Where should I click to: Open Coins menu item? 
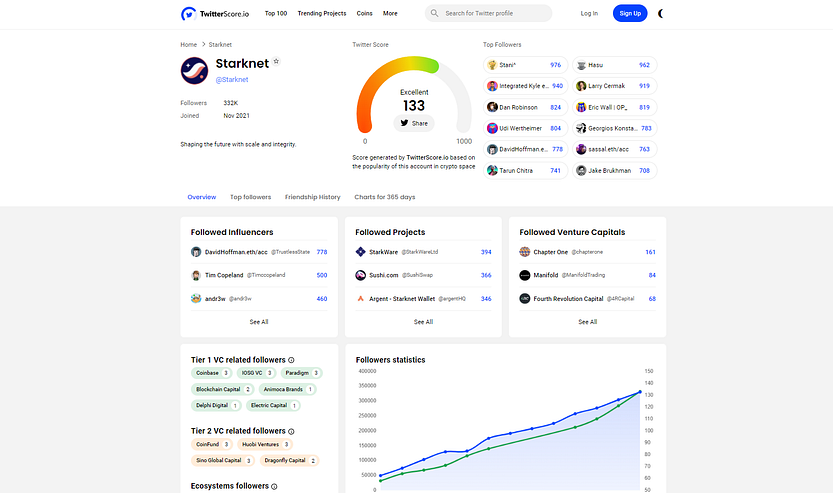tap(364, 13)
